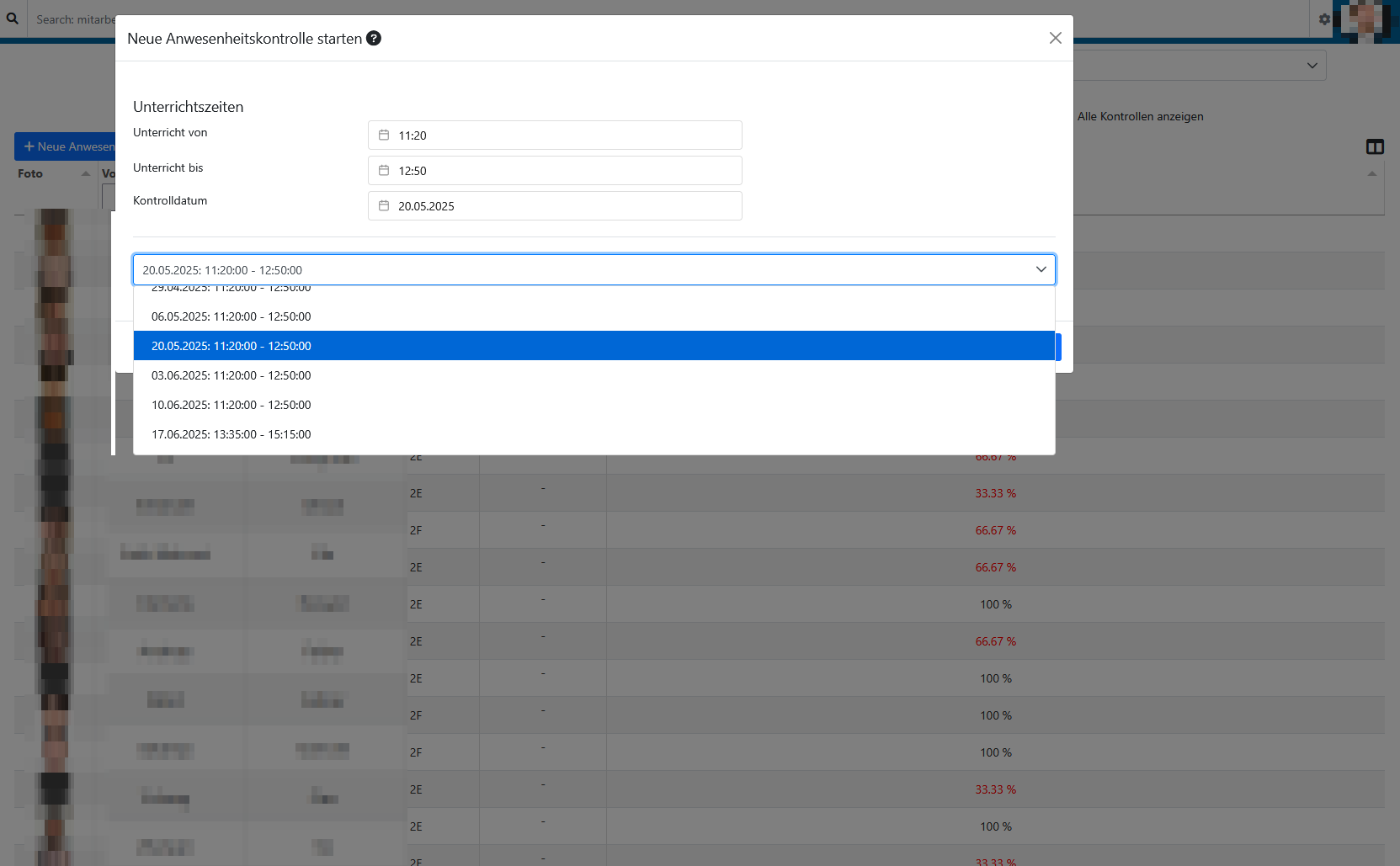The height and width of the screenshot is (866, 1400).
Task: Click calendar icon in Kontrolldatum field
Action: coord(384,206)
